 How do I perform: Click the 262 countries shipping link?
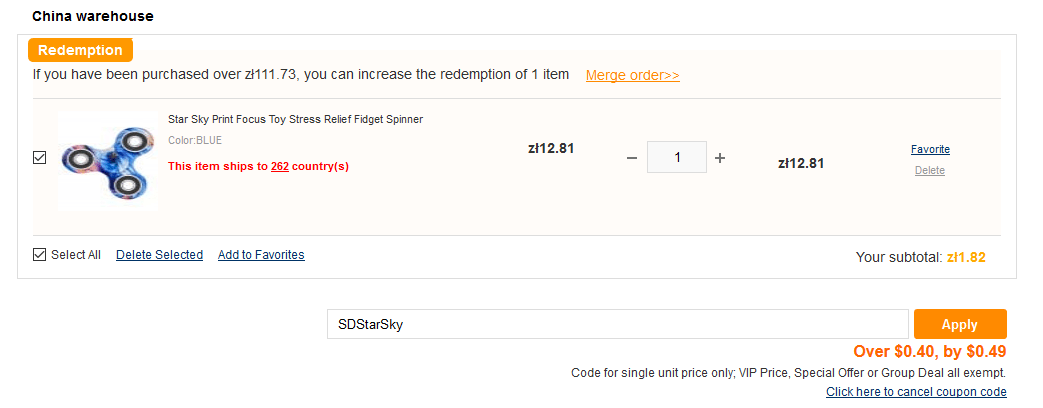pyautogui.click(x=279, y=166)
